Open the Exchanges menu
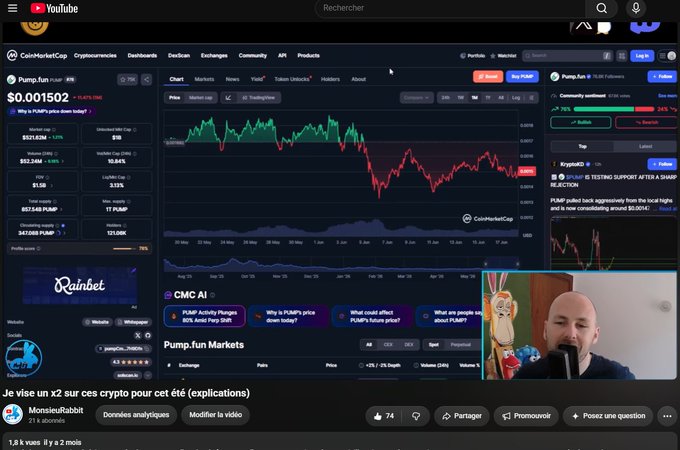Screen dimensions: 680x450 214,55
